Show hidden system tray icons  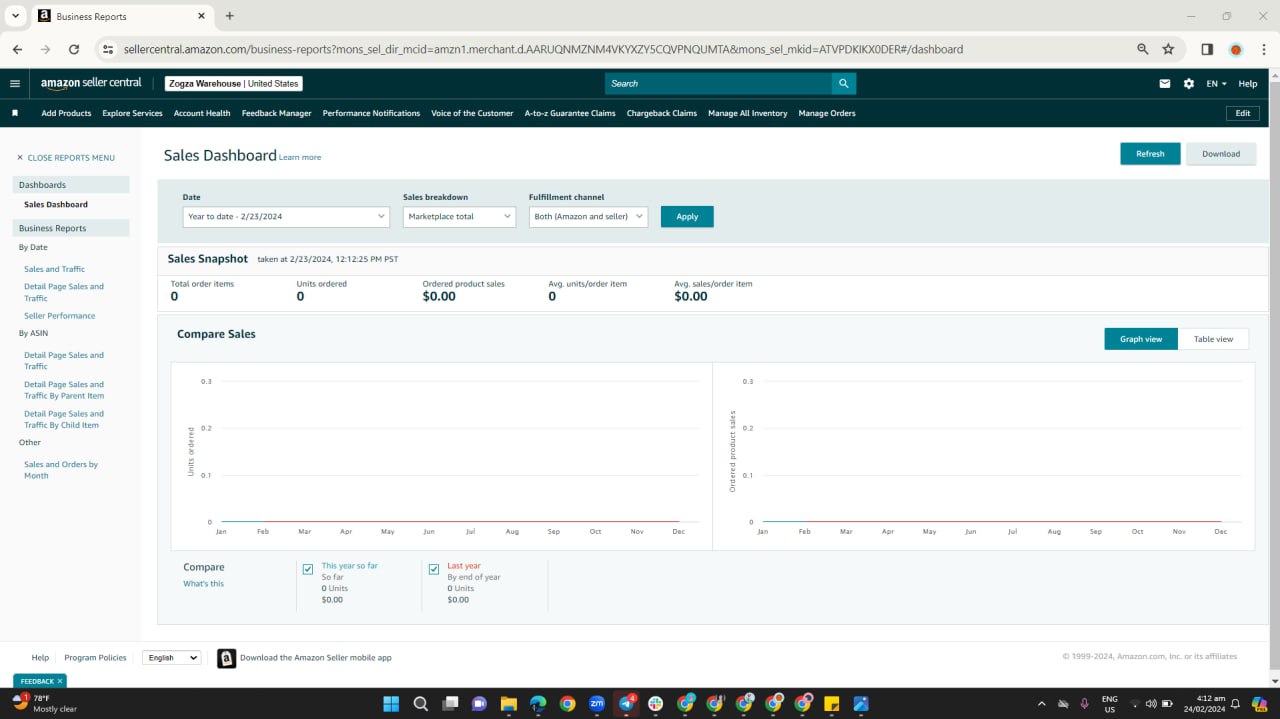1042,703
